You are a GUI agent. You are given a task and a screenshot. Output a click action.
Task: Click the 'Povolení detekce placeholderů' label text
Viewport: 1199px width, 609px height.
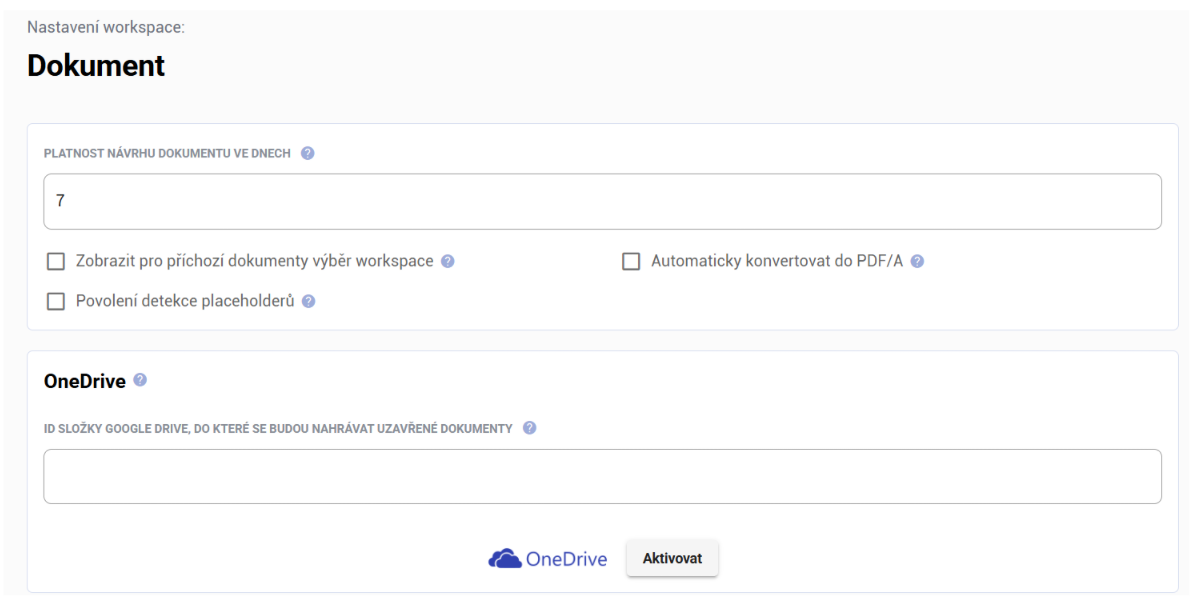(x=185, y=301)
